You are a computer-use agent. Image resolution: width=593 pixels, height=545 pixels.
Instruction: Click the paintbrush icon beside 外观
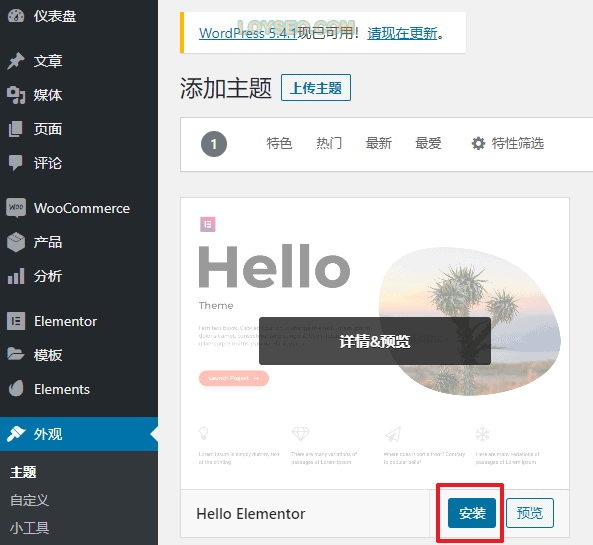pyautogui.click(x=16, y=434)
